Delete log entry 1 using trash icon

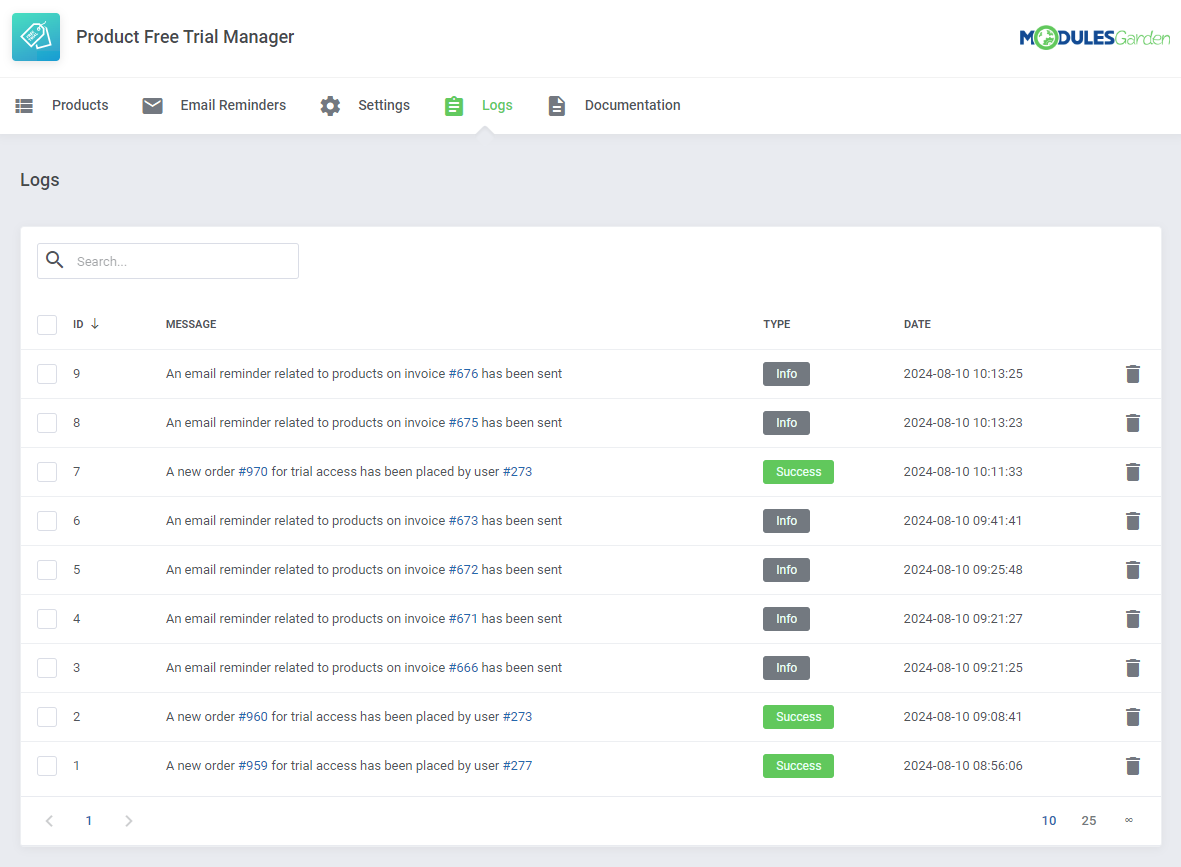1132,765
